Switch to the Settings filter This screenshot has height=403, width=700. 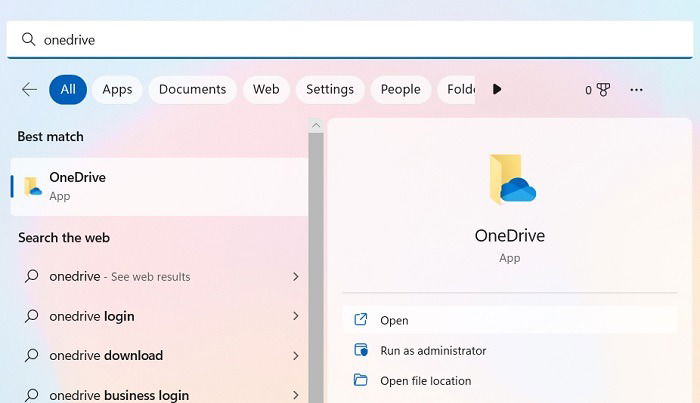point(330,89)
